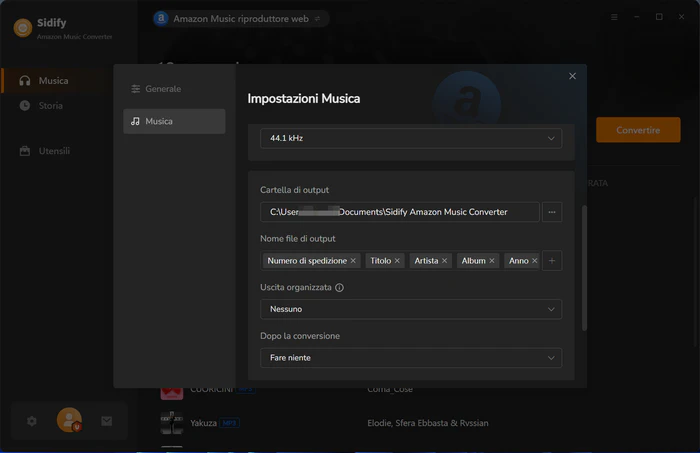
Task: Expand the Fare niente after-conversion dropdown
Action: [411, 358]
